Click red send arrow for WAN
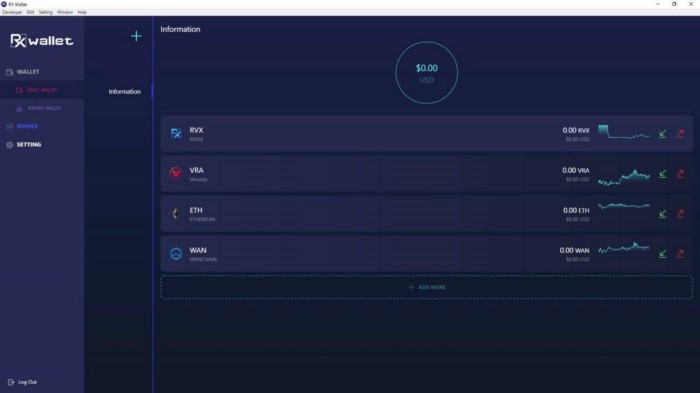 pyautogui.click(x=680, y=254)
